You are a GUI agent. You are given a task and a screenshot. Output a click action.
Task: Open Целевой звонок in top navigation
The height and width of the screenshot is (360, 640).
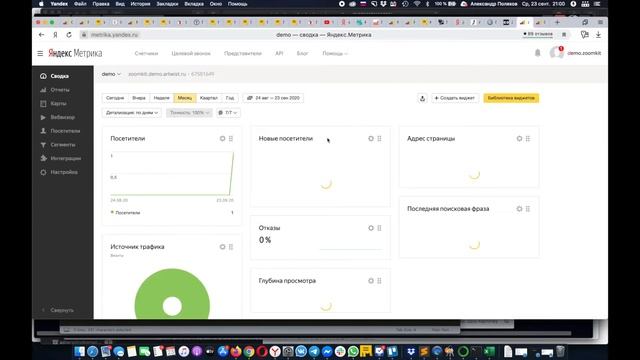pos(191,53)
